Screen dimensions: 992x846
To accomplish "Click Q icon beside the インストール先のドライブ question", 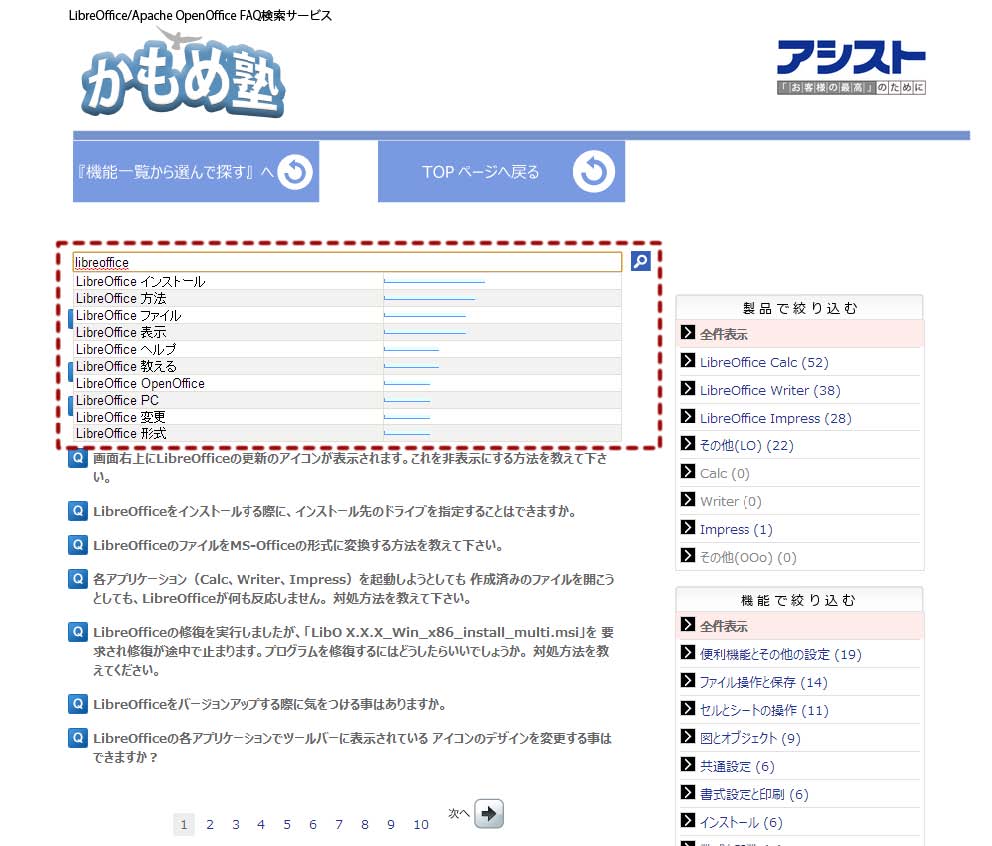I will pyautogui.click(x=78, y=511).
